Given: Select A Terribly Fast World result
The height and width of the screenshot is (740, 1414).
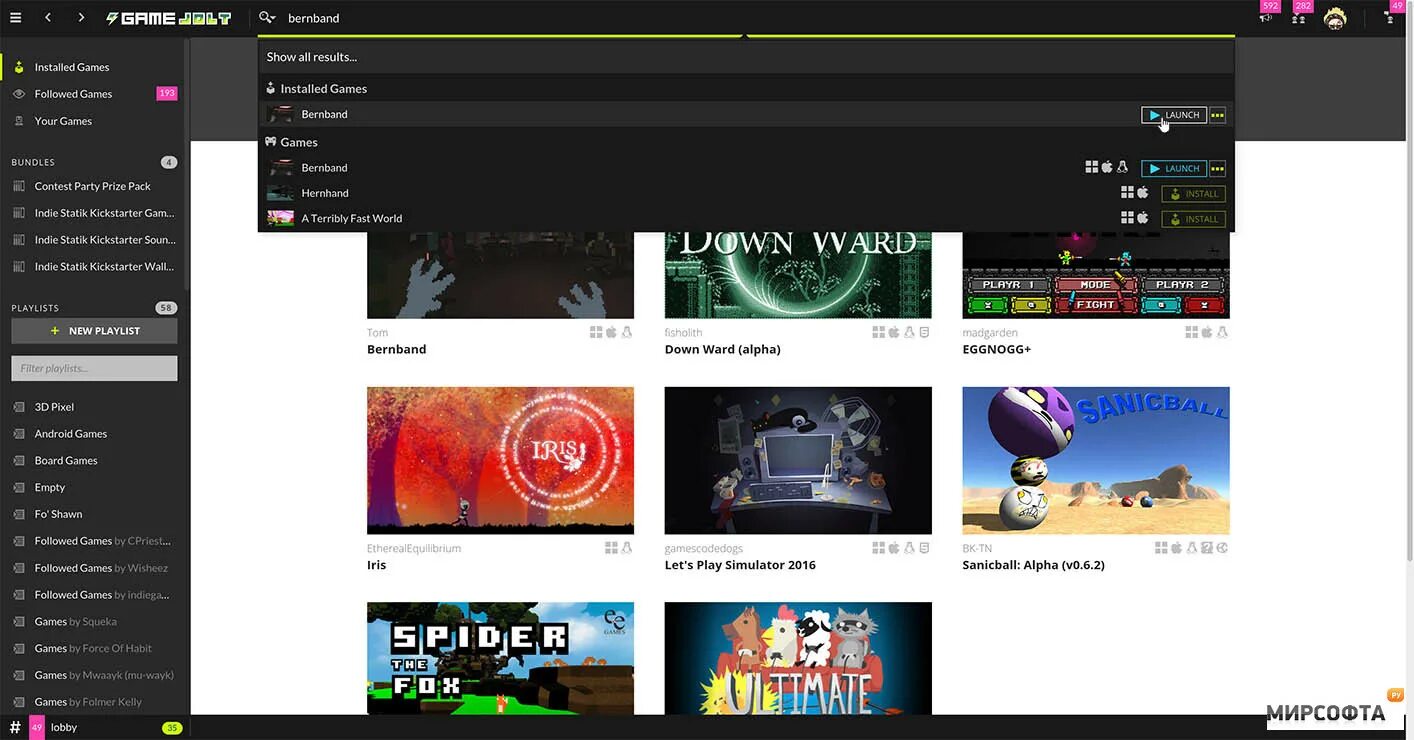Looking at the screenshot, I should coord(746,218).
